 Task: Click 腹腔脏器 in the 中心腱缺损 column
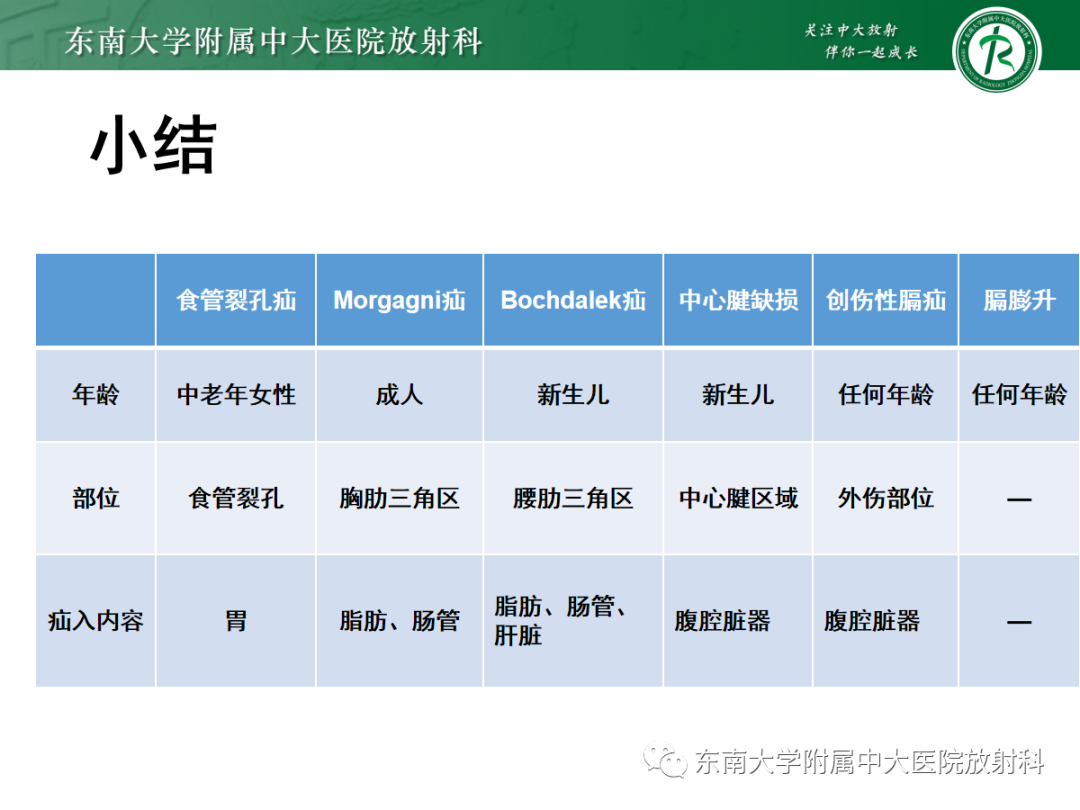coord(723,621)
